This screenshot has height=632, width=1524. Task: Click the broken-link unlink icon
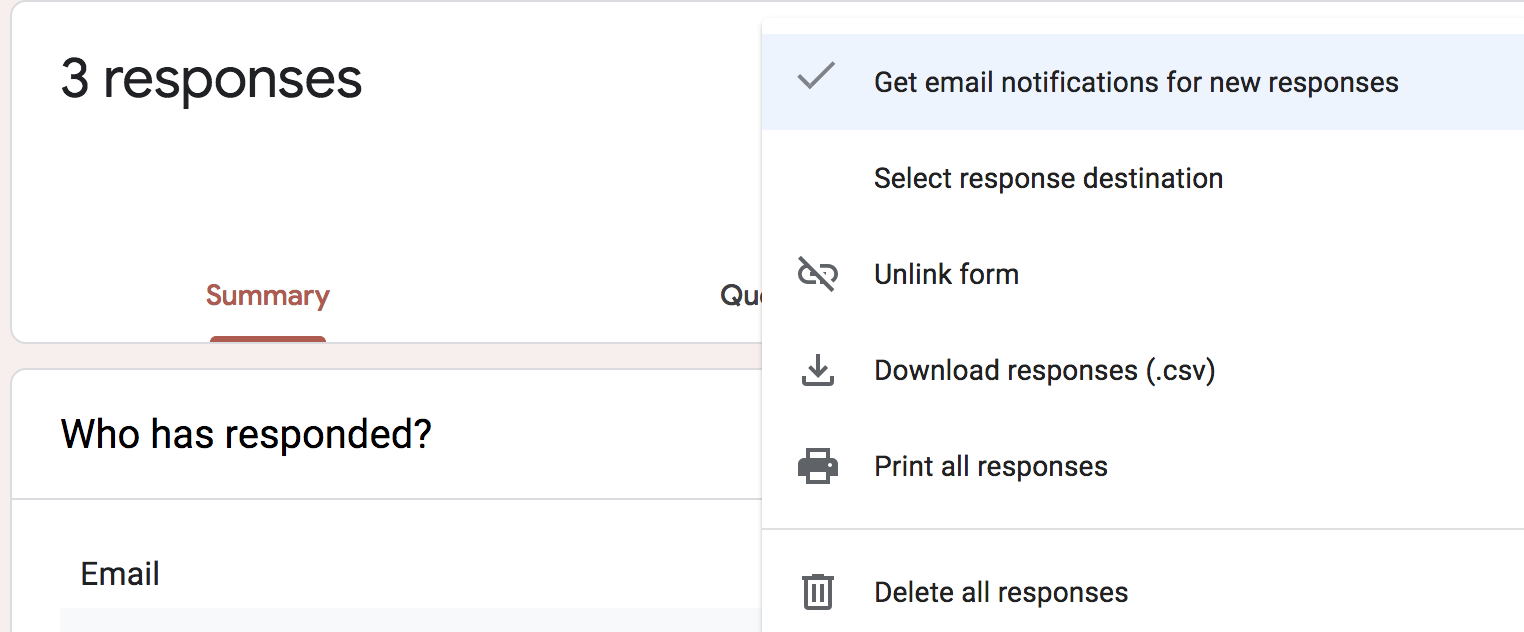(817, 274)
